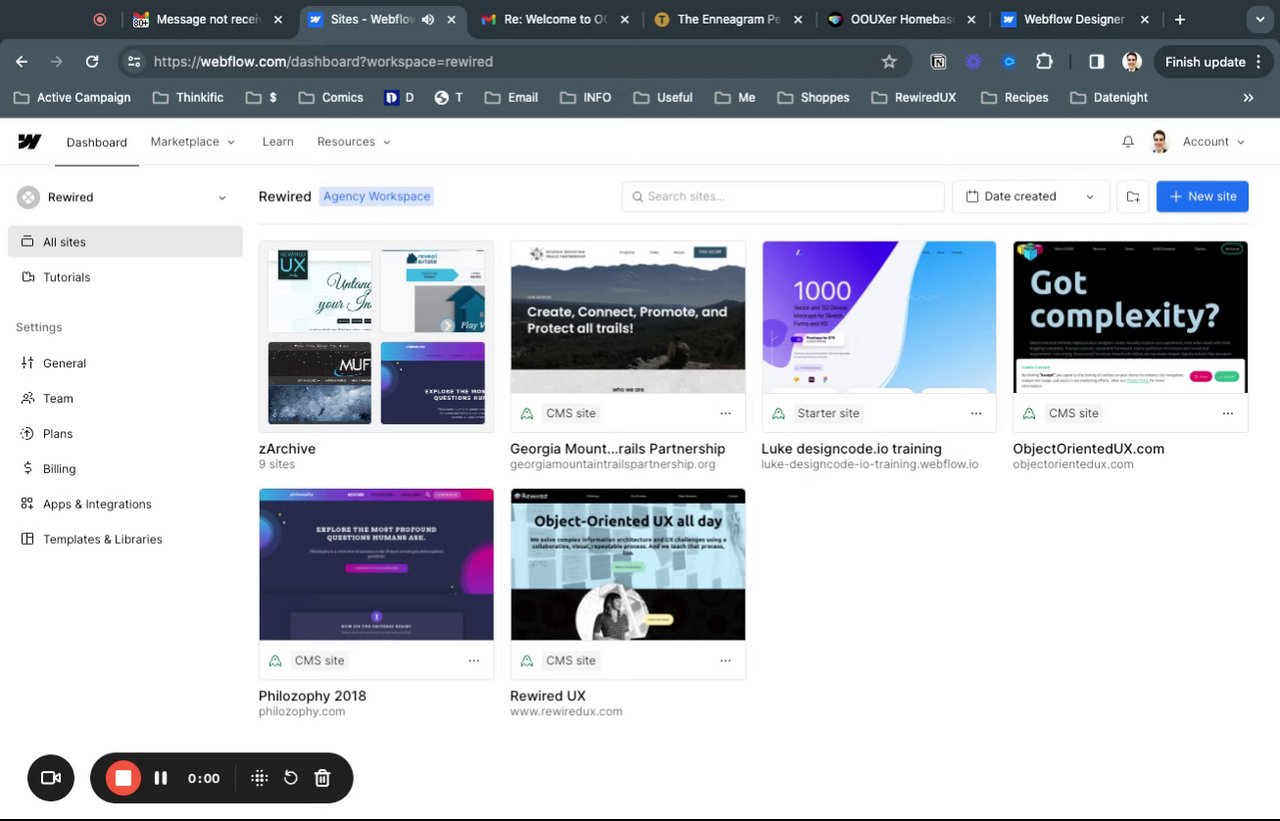1280x821 pixels.
Task: Expand the Rewired workspace switcher
Action: point(125,197)
